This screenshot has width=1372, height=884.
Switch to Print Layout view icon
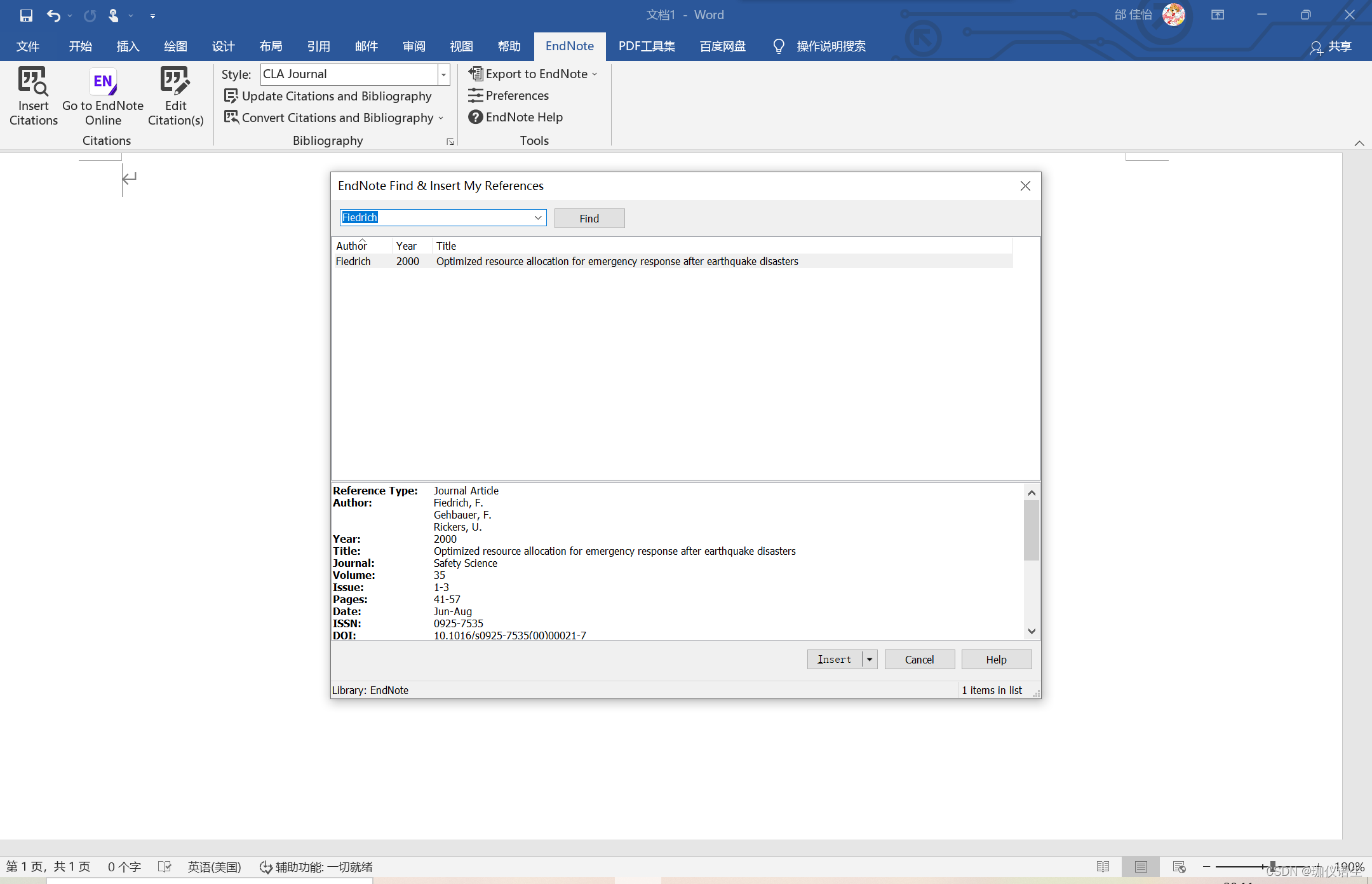pyautogui.click(x=1141, y=867)
